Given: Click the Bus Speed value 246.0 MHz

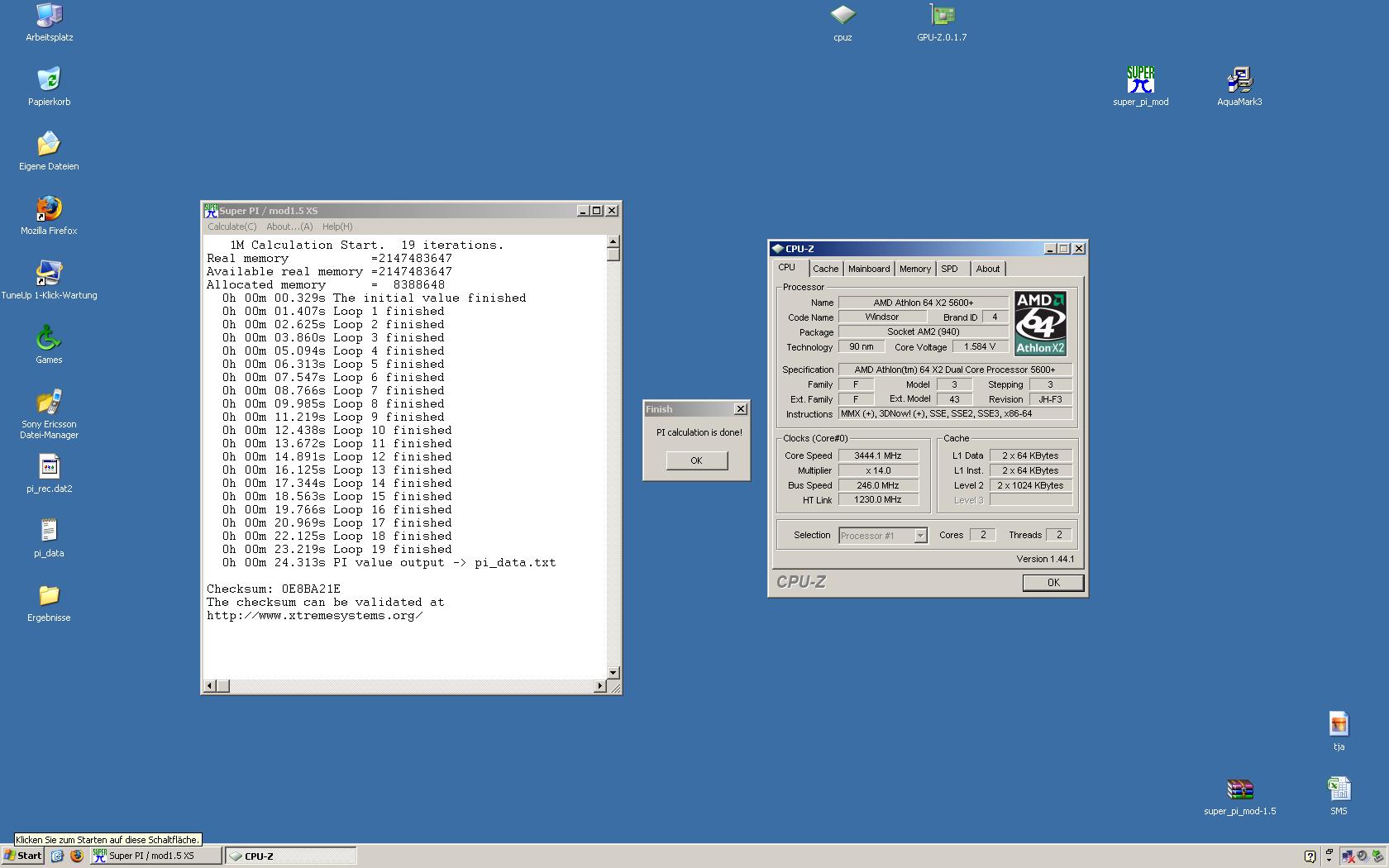Looking at the screenshot, I should (x=878, y=485).
